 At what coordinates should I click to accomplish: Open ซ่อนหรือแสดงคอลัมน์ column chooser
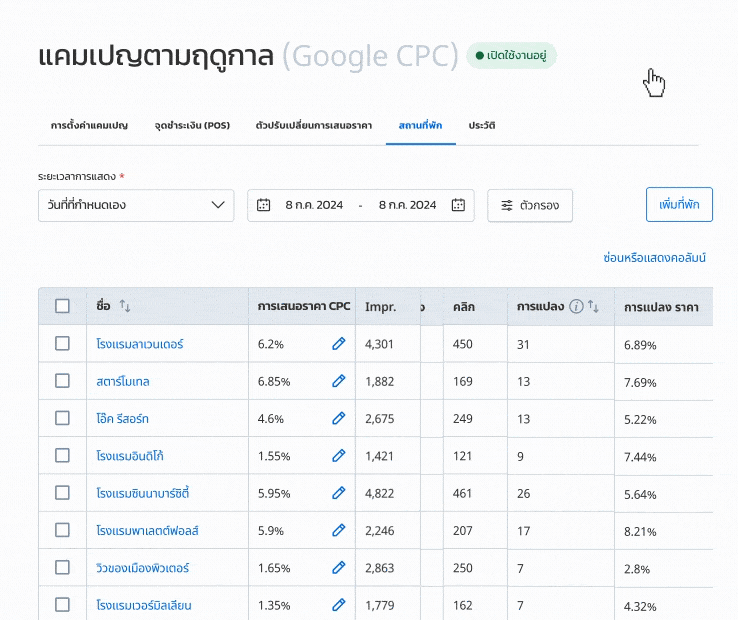tap(654, 258)
